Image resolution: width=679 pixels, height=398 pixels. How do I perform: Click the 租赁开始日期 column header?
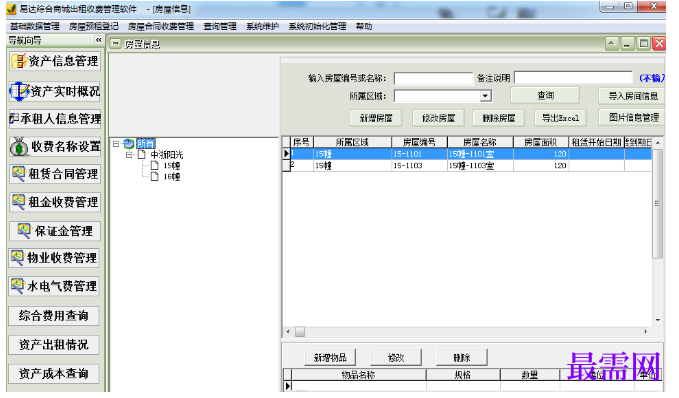coord(596,142)
